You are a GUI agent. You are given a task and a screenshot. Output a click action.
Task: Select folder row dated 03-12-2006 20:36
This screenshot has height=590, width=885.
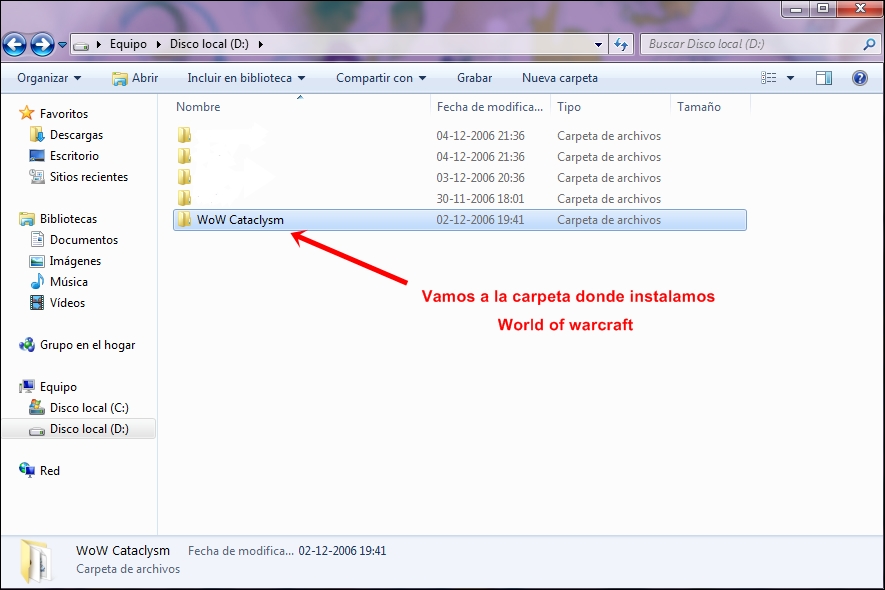pyautogui.click(x=459, y=178)
